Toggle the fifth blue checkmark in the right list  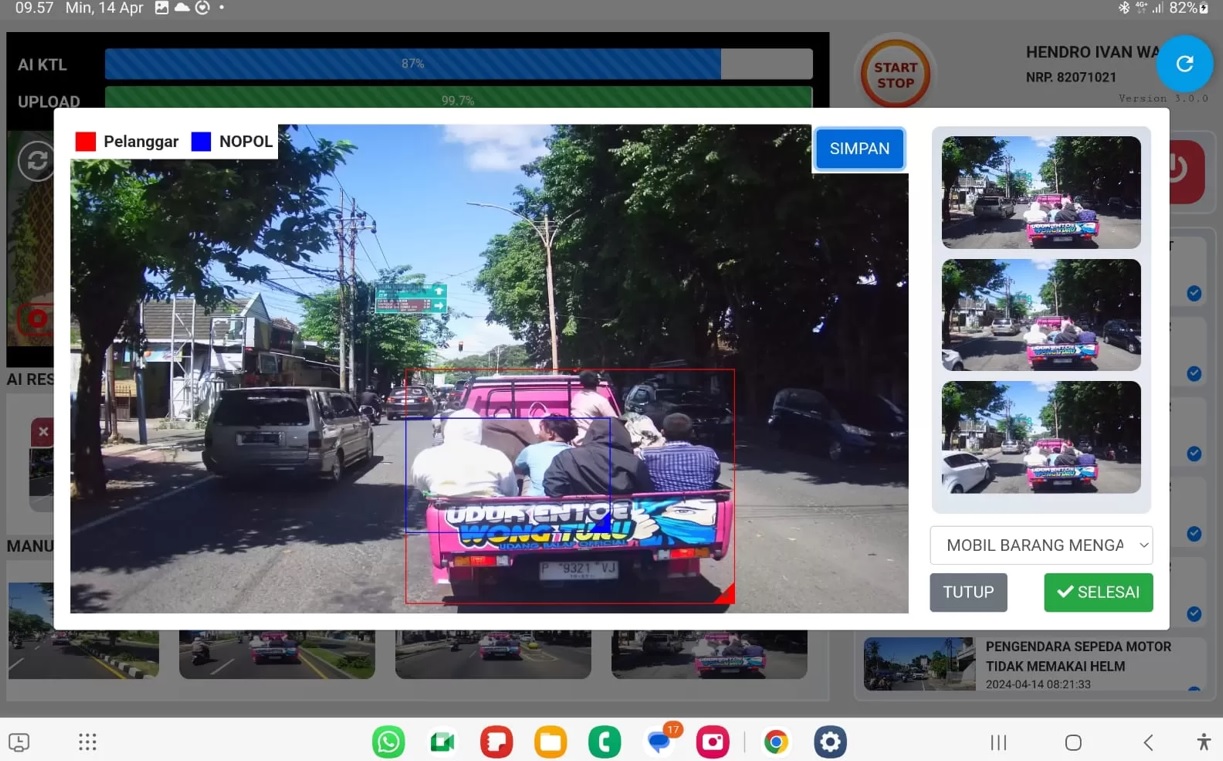tap(1194, 613)
